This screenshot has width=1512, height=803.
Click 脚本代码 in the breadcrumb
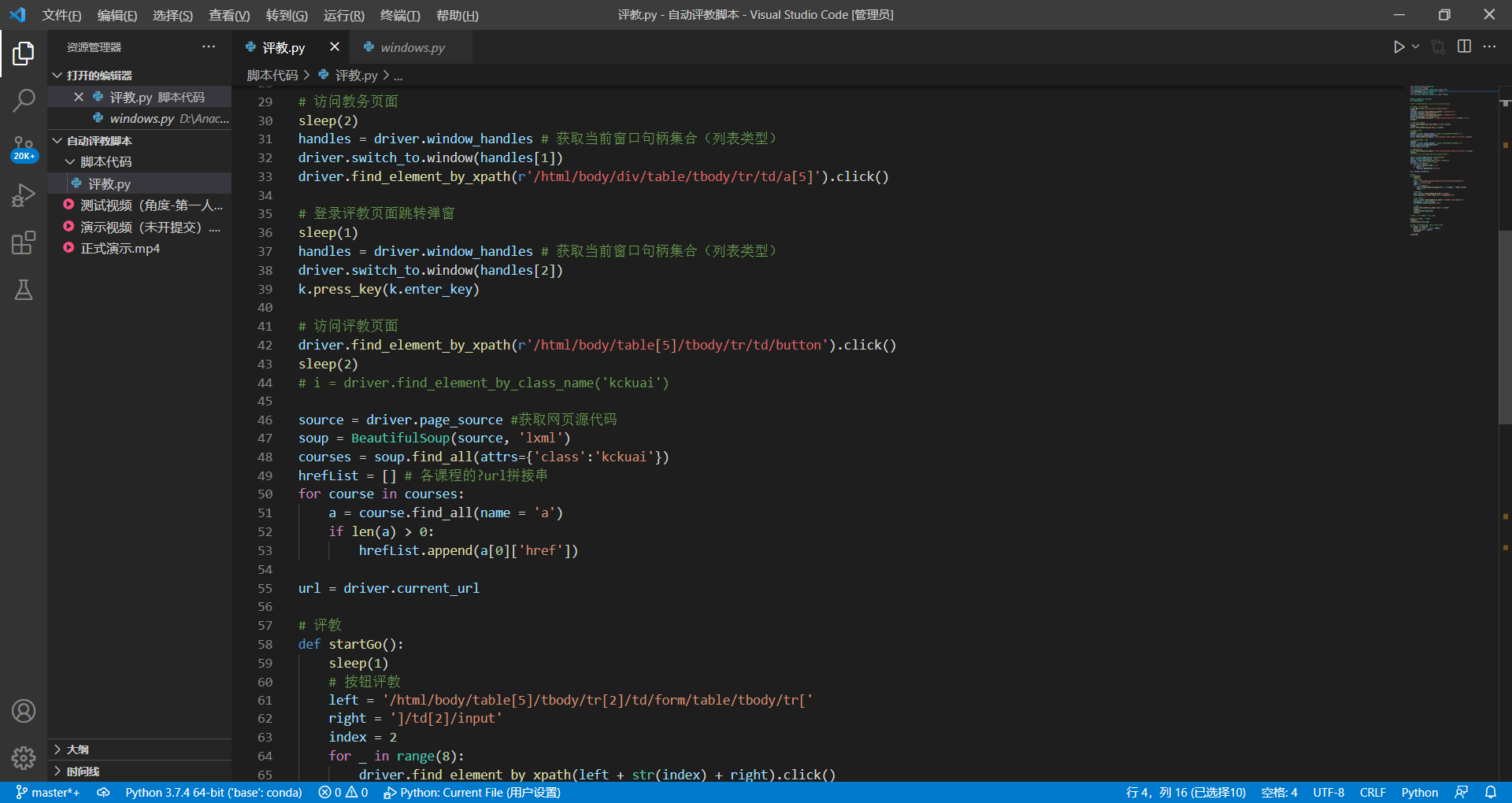272,76
